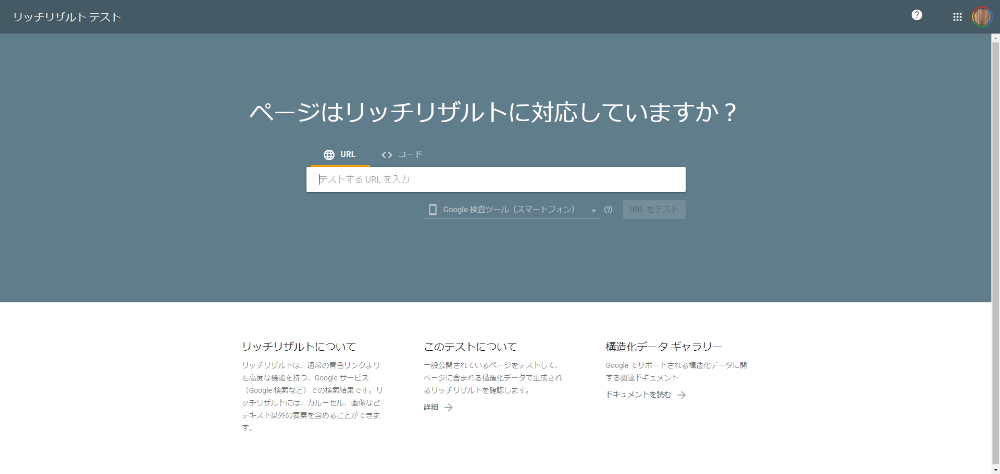Expand the Google 検査ツール（スマートフォン）dropdown
The width and height of the screenshot is (1000, 474).
click(x=510, y=210)
